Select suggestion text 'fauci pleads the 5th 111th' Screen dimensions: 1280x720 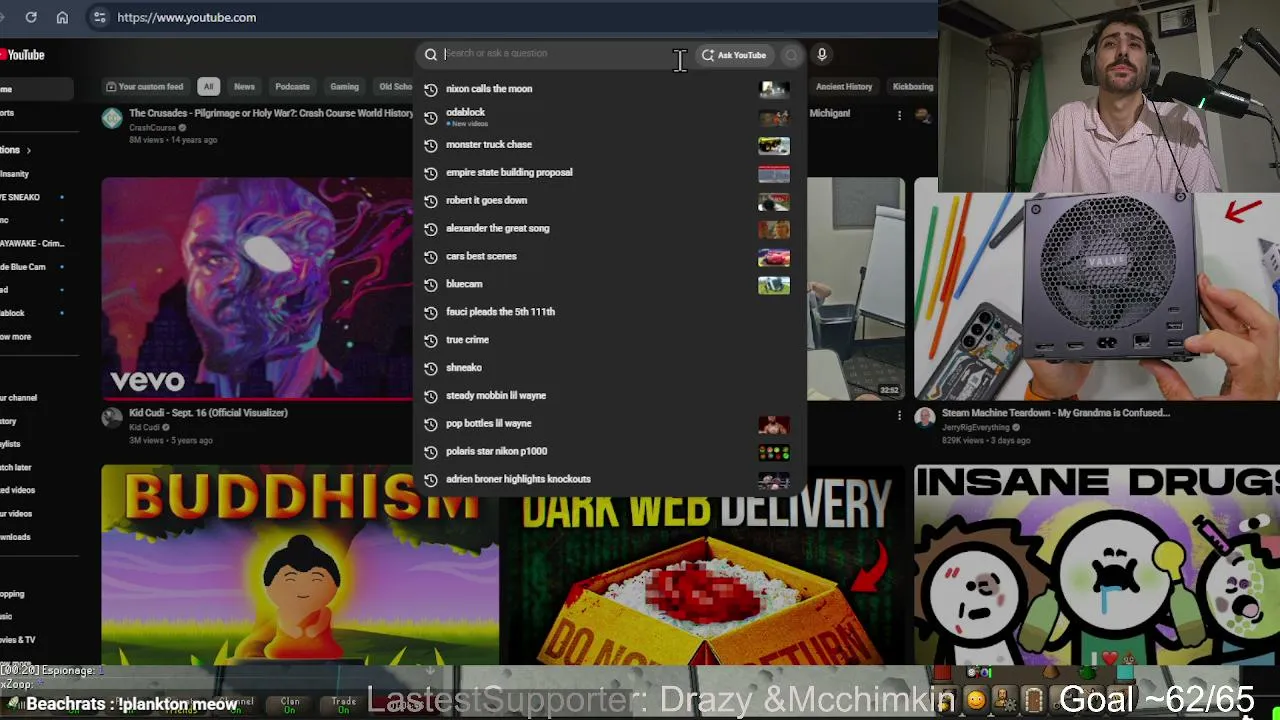click(x=500, y=312)
